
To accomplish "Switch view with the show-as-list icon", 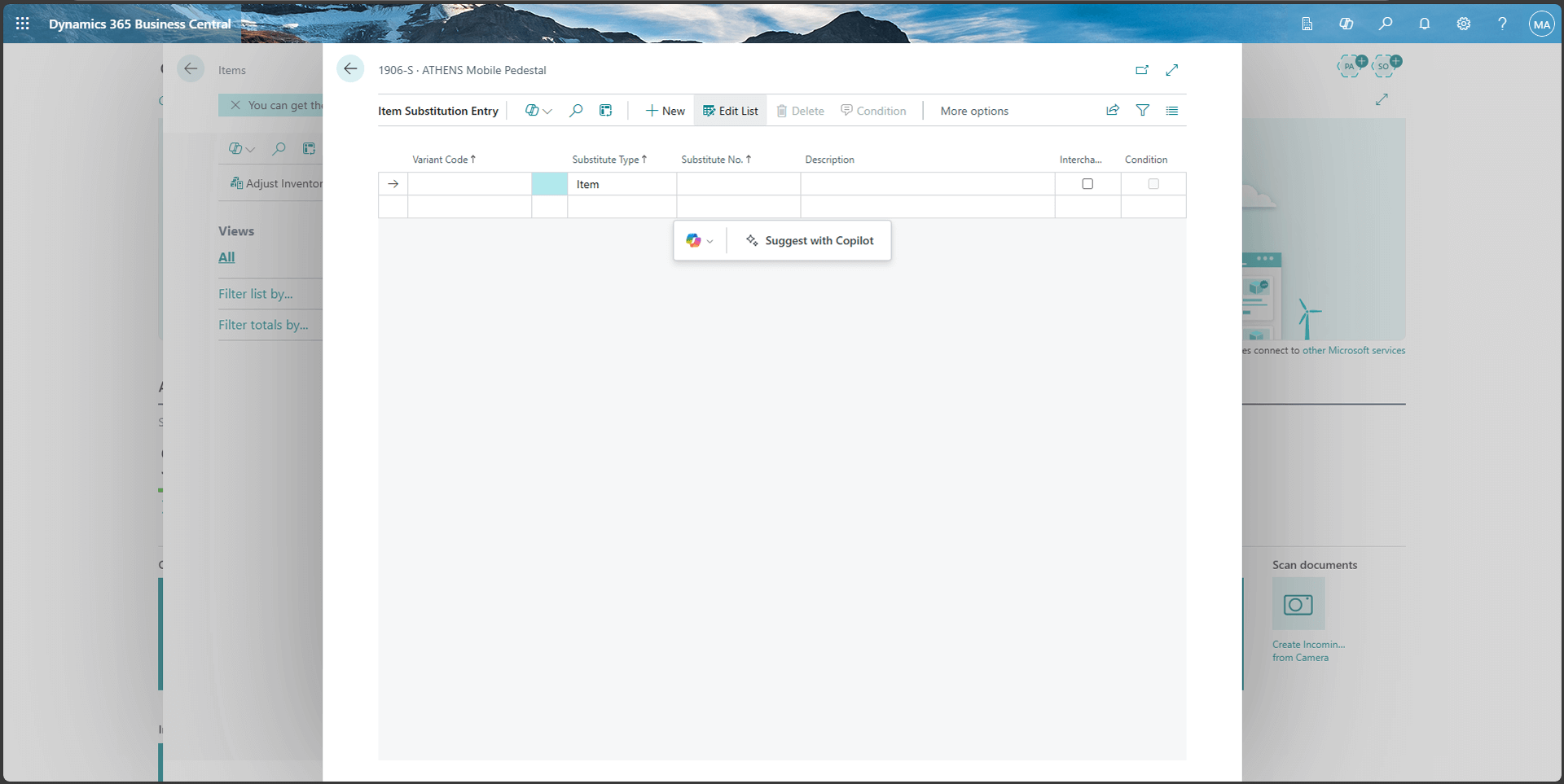I will click(x=1172, y=110).
